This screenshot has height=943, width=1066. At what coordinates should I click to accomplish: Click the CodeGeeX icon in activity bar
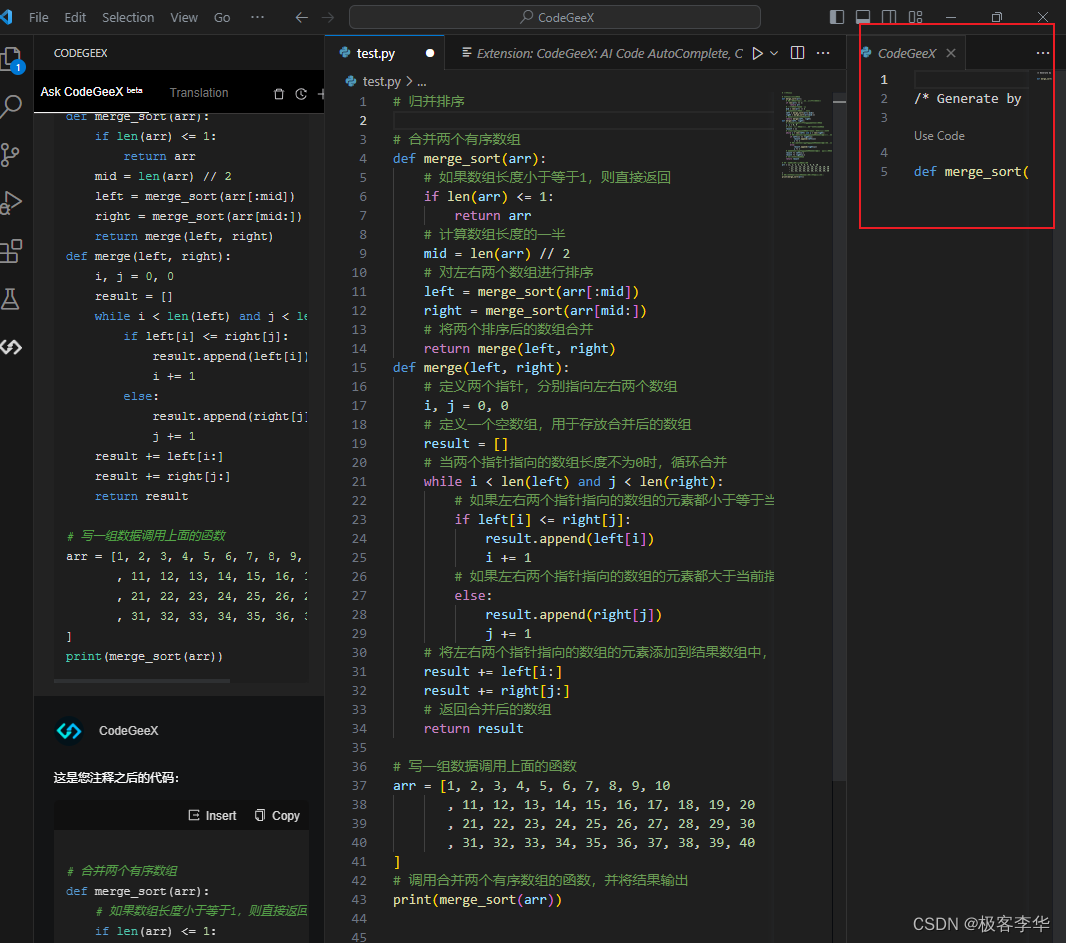pos(11,347)
